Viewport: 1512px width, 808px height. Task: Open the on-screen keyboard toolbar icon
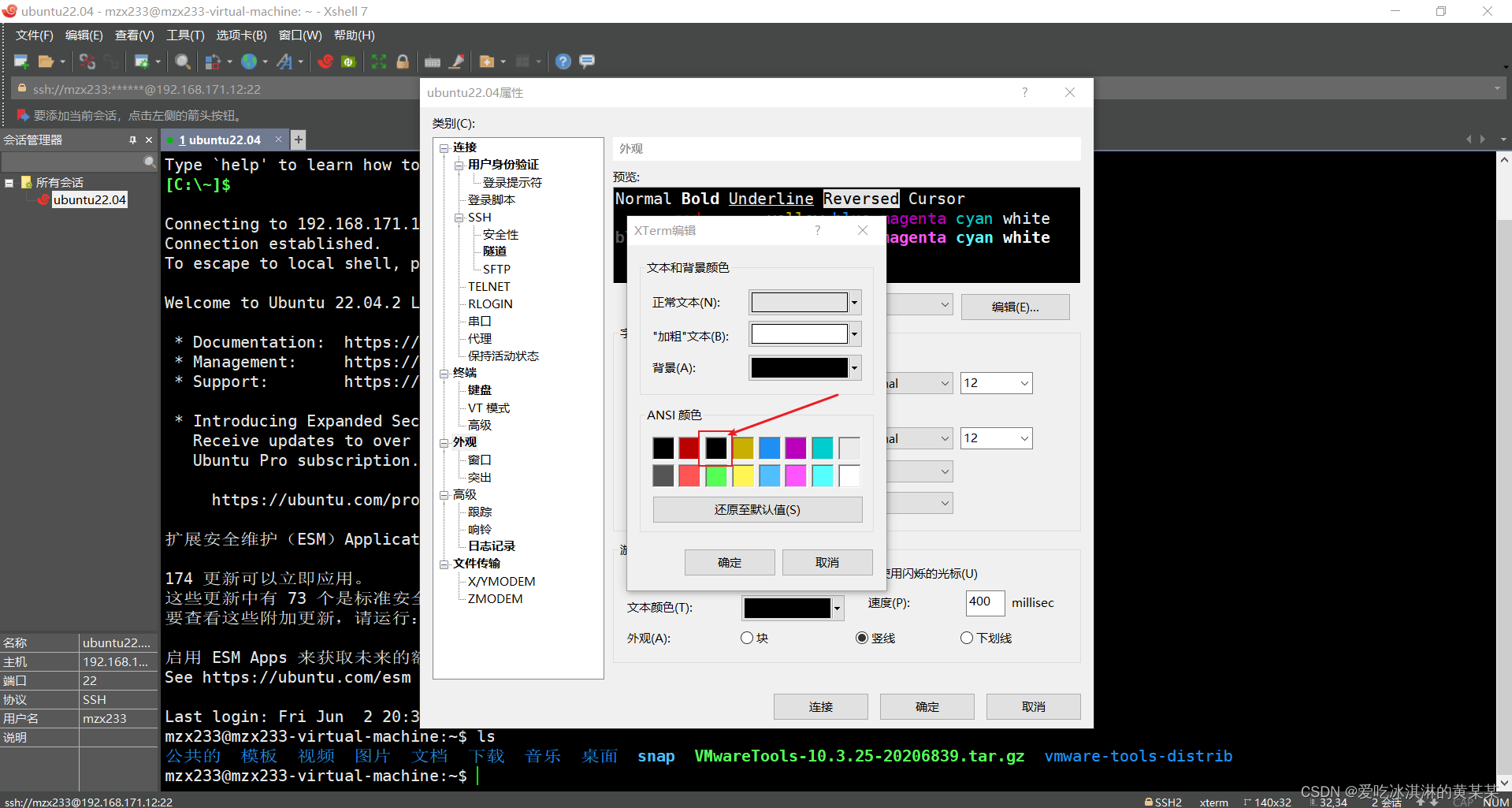(x=433, y=61)
